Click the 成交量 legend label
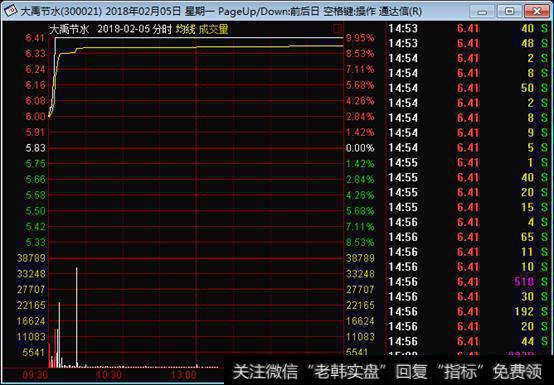Viewport: 554px width, 385px height. coord(213,29)
